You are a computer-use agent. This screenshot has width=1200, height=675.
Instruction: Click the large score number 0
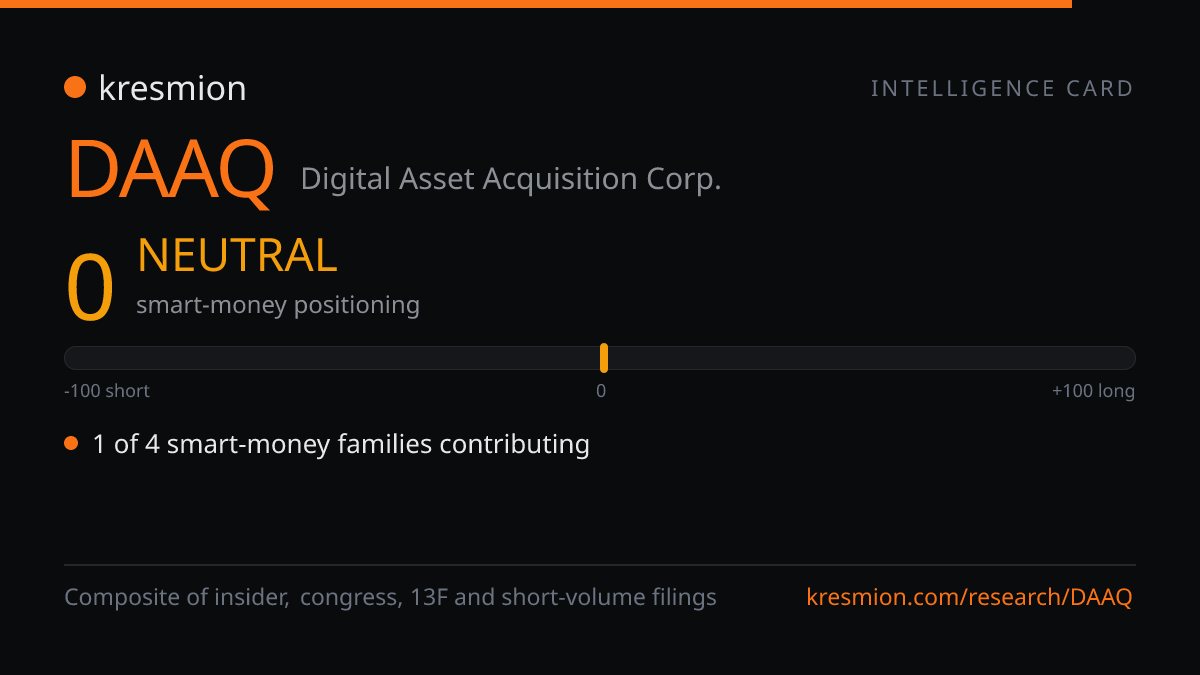coord(90,288)
